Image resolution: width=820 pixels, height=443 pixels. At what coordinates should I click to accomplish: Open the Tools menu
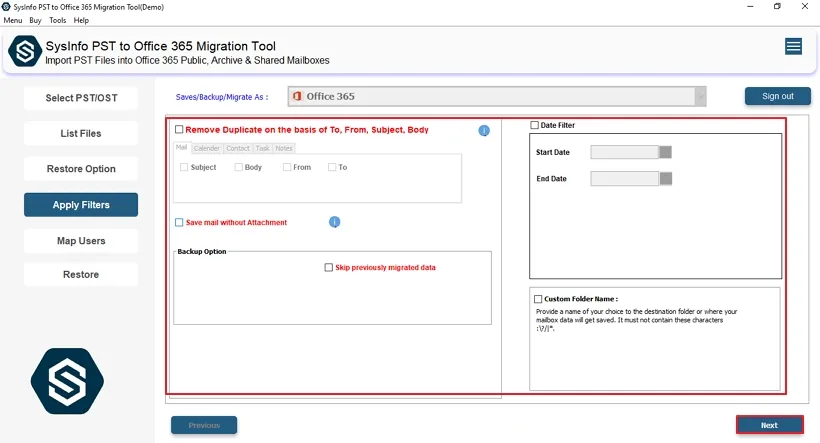pos(58,20)
